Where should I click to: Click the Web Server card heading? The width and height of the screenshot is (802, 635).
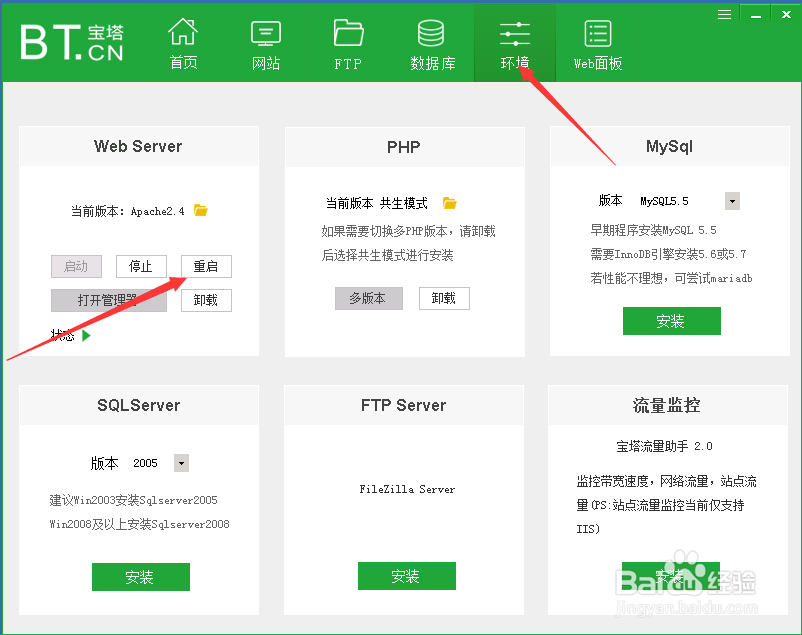pyautogui.click(x=138, y=146)
